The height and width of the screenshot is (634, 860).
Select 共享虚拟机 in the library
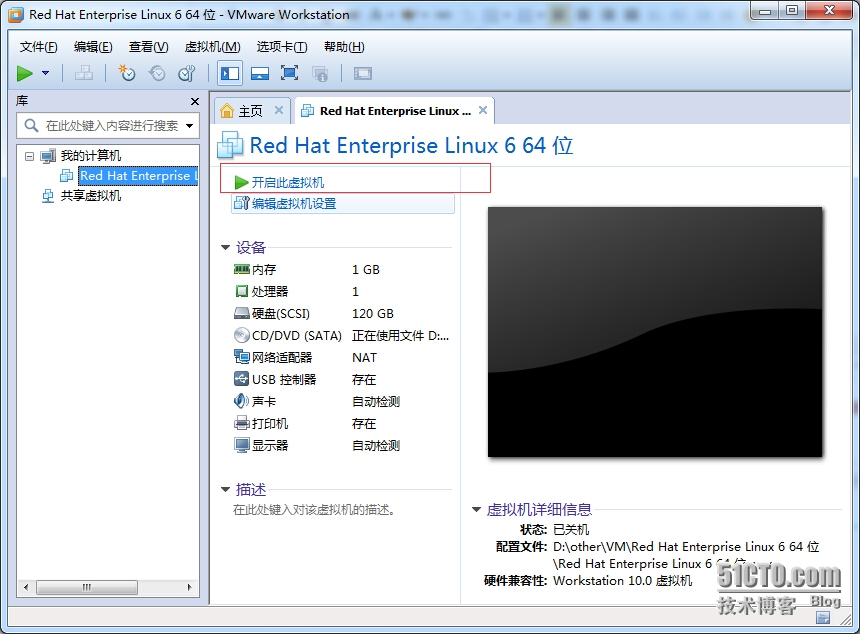coord(90,196)
